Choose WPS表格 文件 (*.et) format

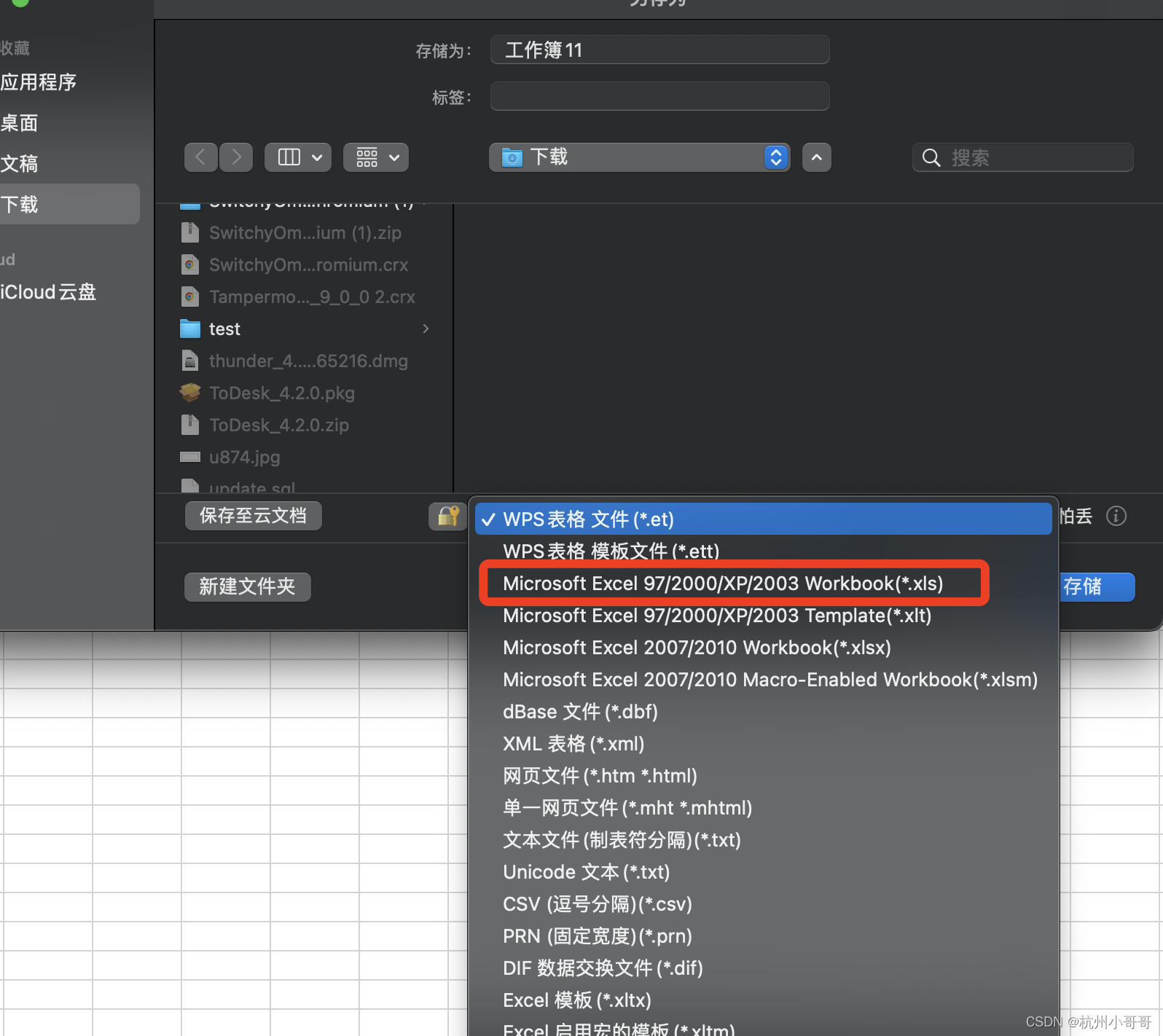click(764, 519)
